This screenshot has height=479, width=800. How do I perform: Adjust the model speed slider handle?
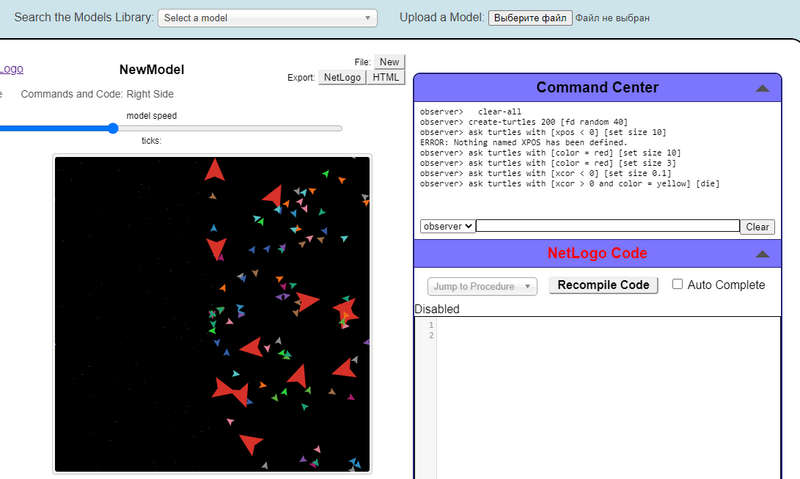pos(113,128)
